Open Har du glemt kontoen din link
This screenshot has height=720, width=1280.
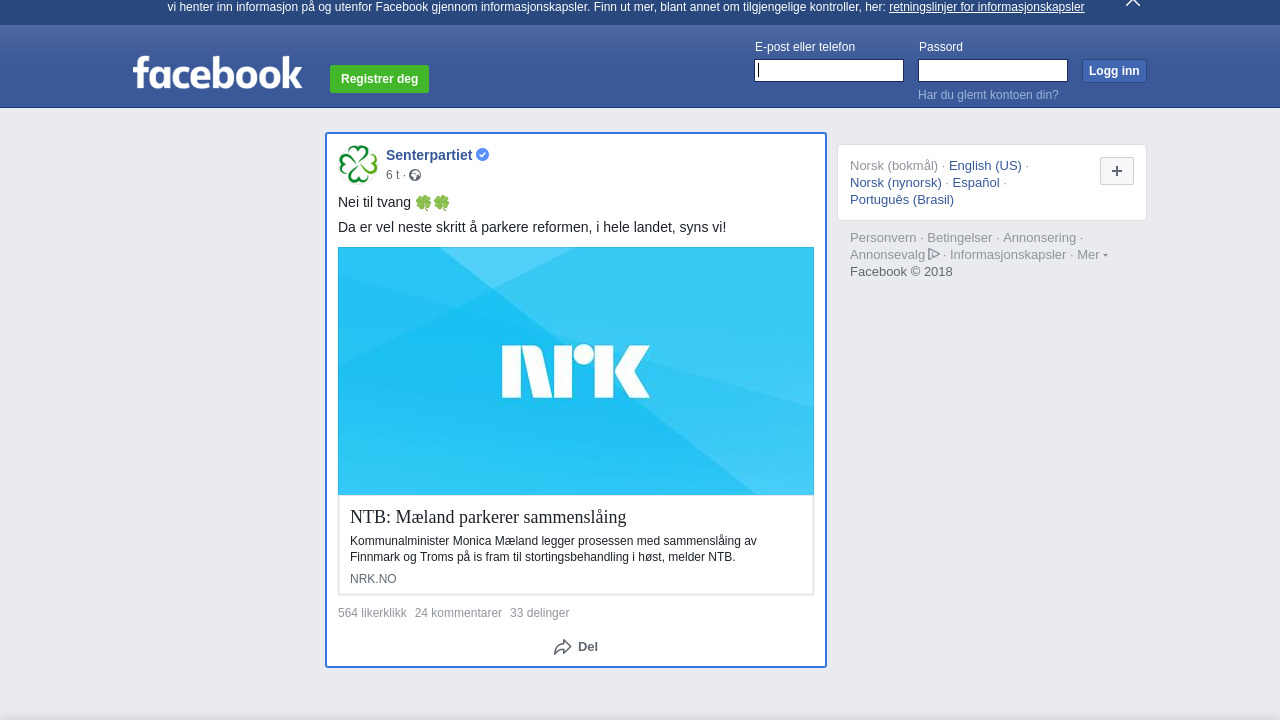[x=988, y=95]
